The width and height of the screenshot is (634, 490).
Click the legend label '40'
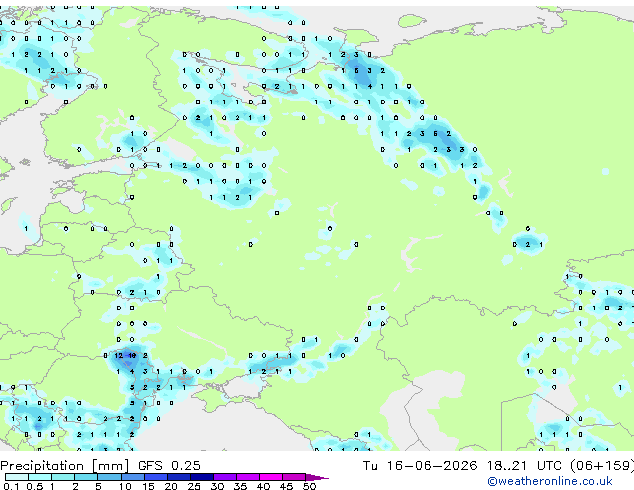(263, 486)
